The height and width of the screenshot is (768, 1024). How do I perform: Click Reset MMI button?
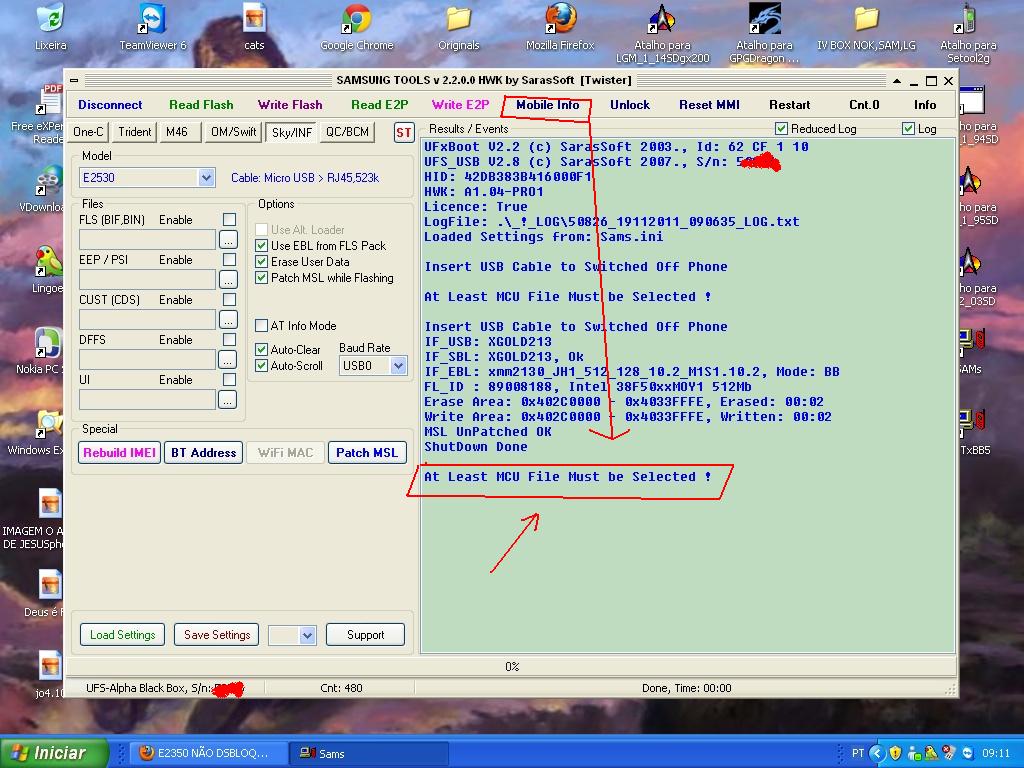pos(709,104)
